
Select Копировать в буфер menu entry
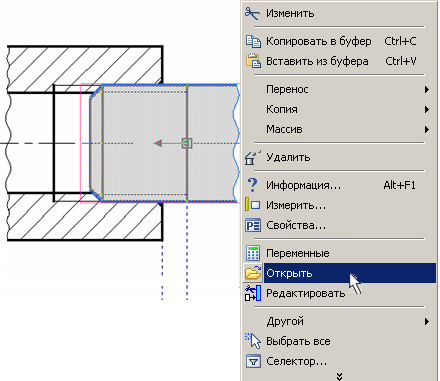(x=318, y=41)
